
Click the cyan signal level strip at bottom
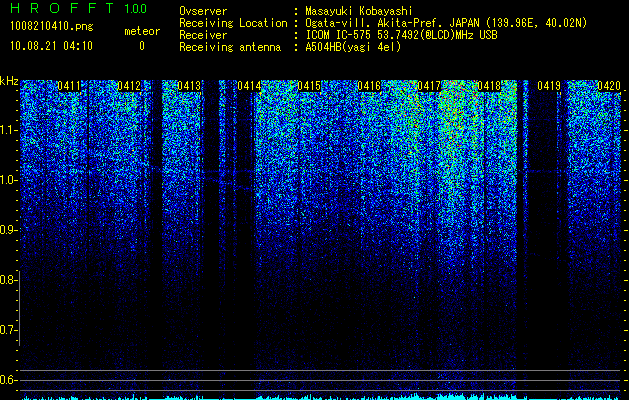pyautogui.click(x=321, y=397)
